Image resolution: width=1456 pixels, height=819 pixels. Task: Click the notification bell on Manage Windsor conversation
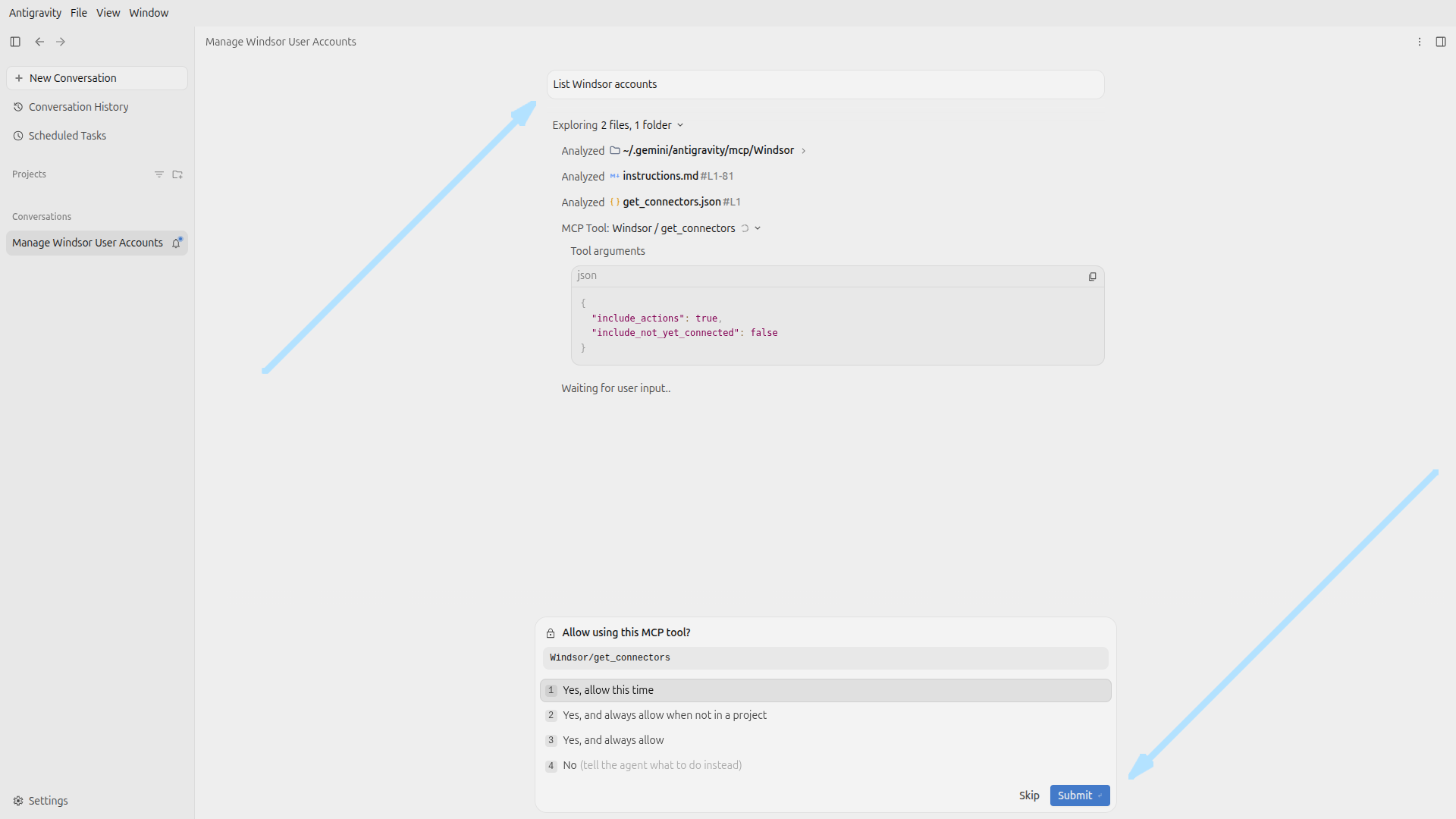pyautogui.click(x=177, y=243)
